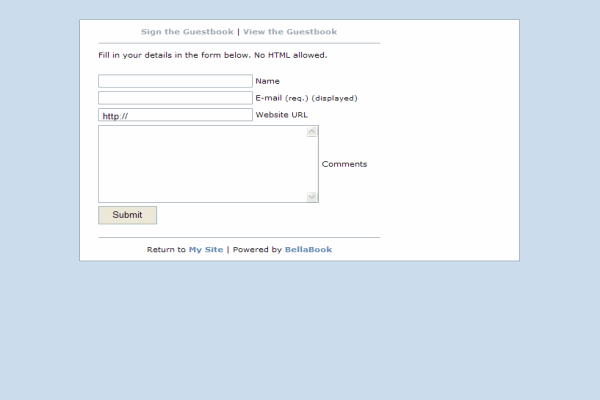Viewport: 600px width, 400px height.
Task: Click inside the Comments text area
Action: (200, 164)
